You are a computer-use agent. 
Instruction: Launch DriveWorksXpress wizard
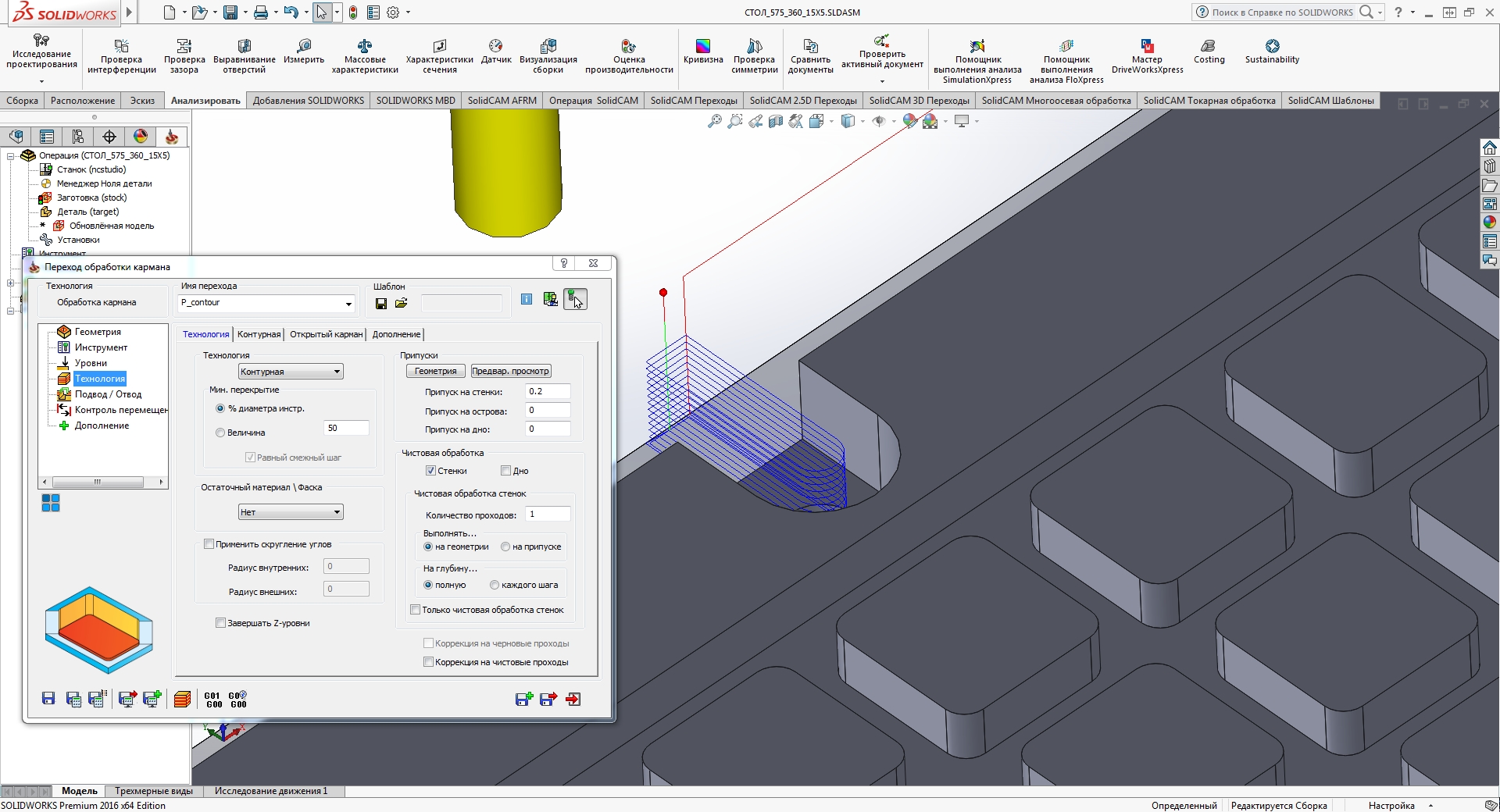[x=1147, y=56]
